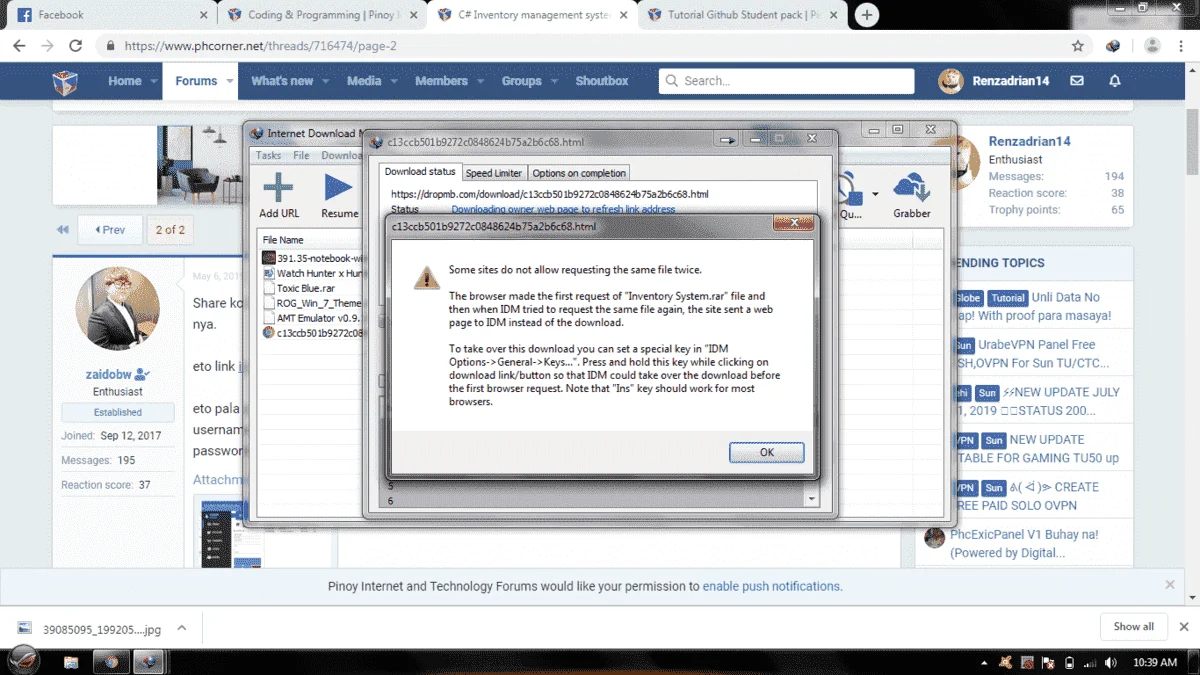
Task: Click the 2 of 2 page indicator
Action: (x=170, y=230)
